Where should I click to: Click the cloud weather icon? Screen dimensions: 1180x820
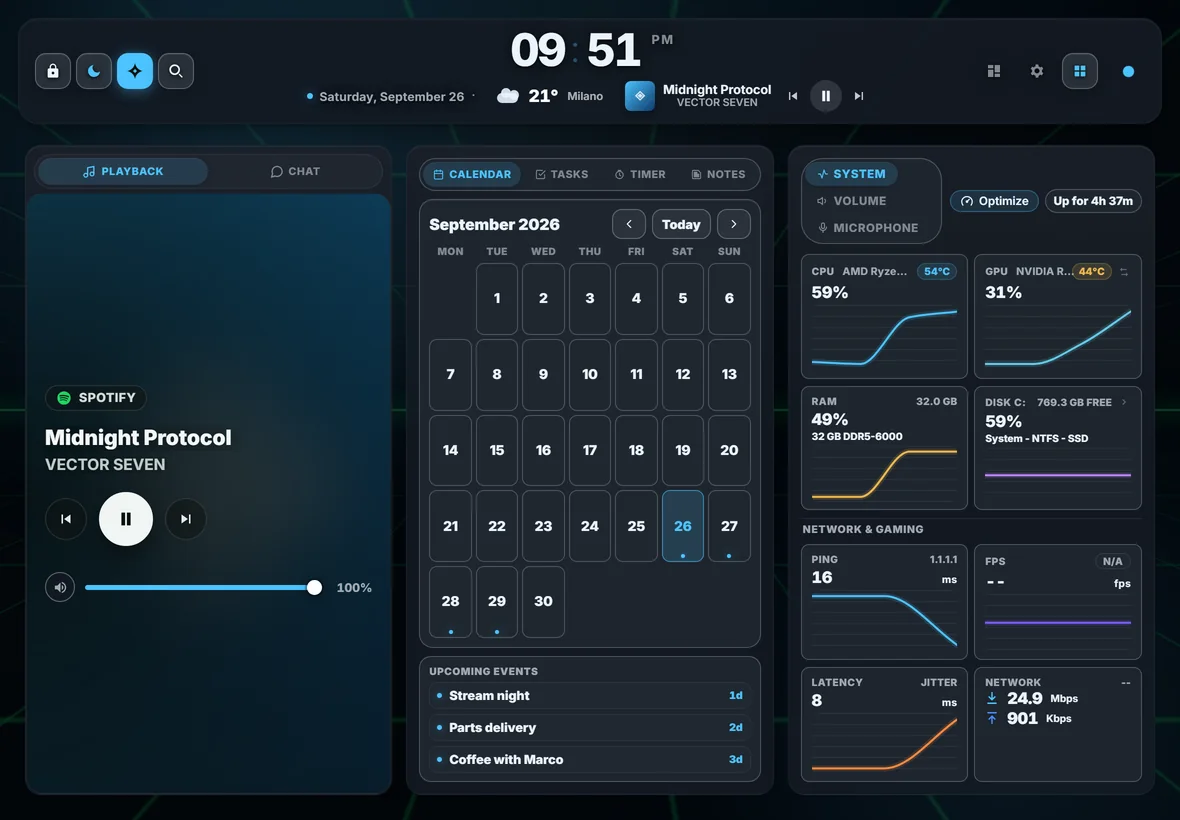coord(508,96)
